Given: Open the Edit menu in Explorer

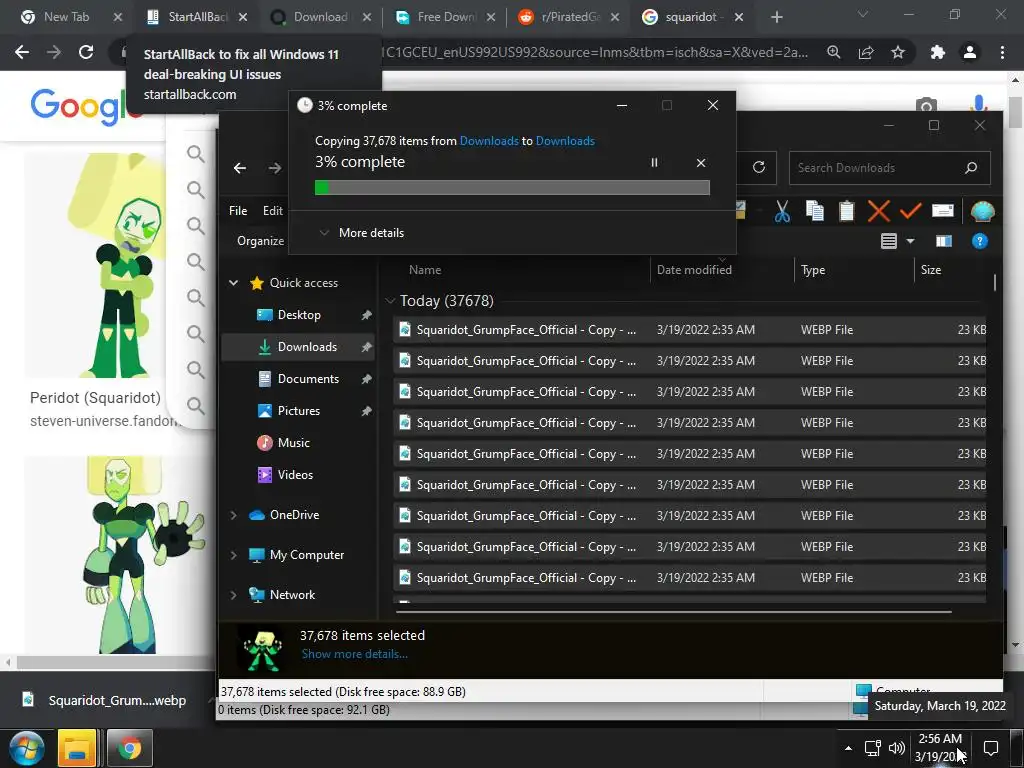Looking at the screenshot, I should [272, 210].
